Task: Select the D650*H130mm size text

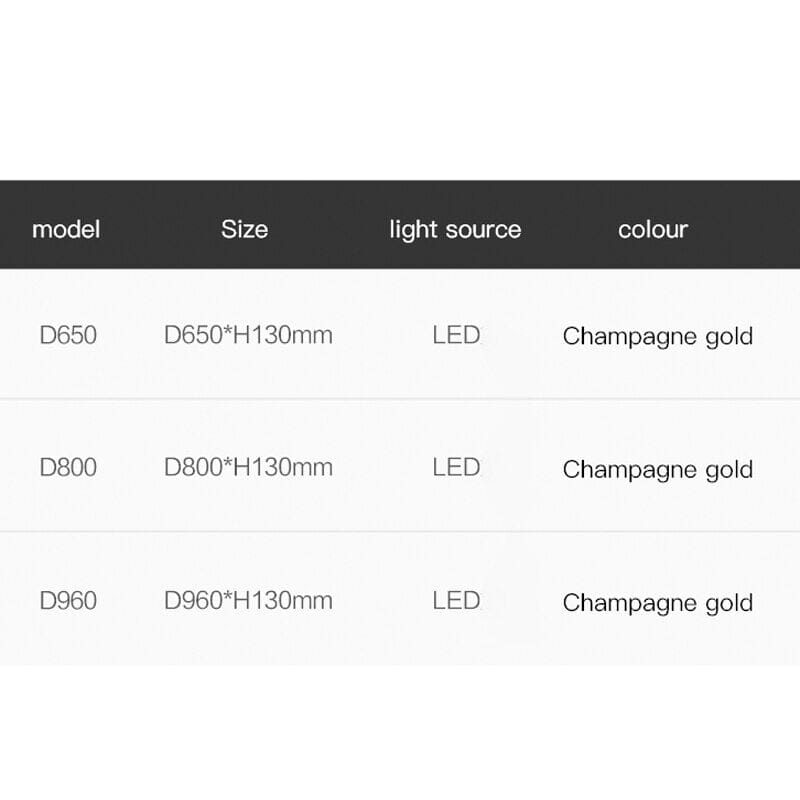Action: (248, 335)
